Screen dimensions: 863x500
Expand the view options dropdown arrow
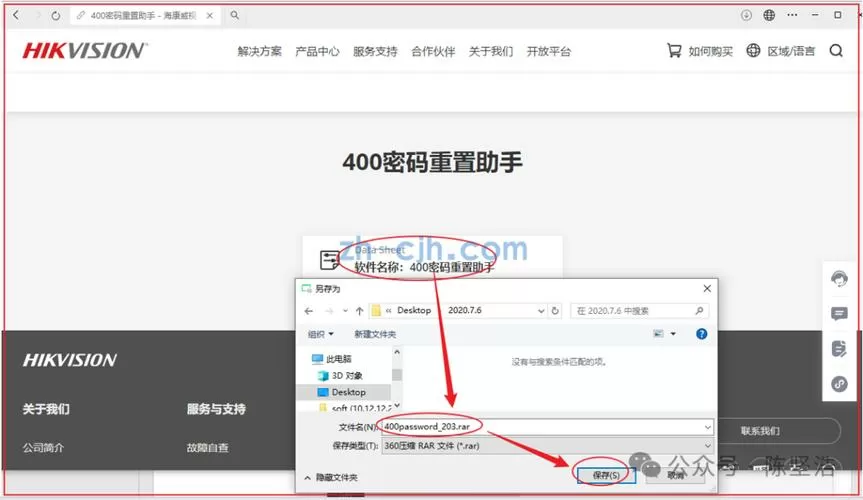(x=673, y=334)
